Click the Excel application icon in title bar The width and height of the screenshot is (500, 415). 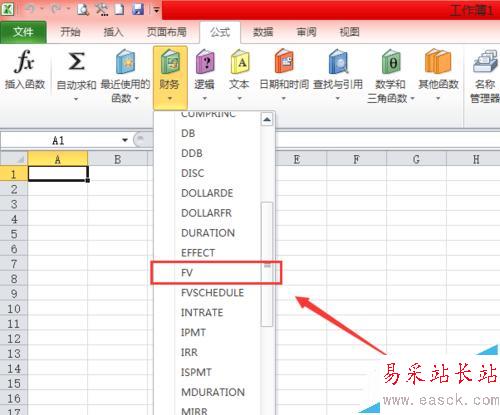pos(7,9)
